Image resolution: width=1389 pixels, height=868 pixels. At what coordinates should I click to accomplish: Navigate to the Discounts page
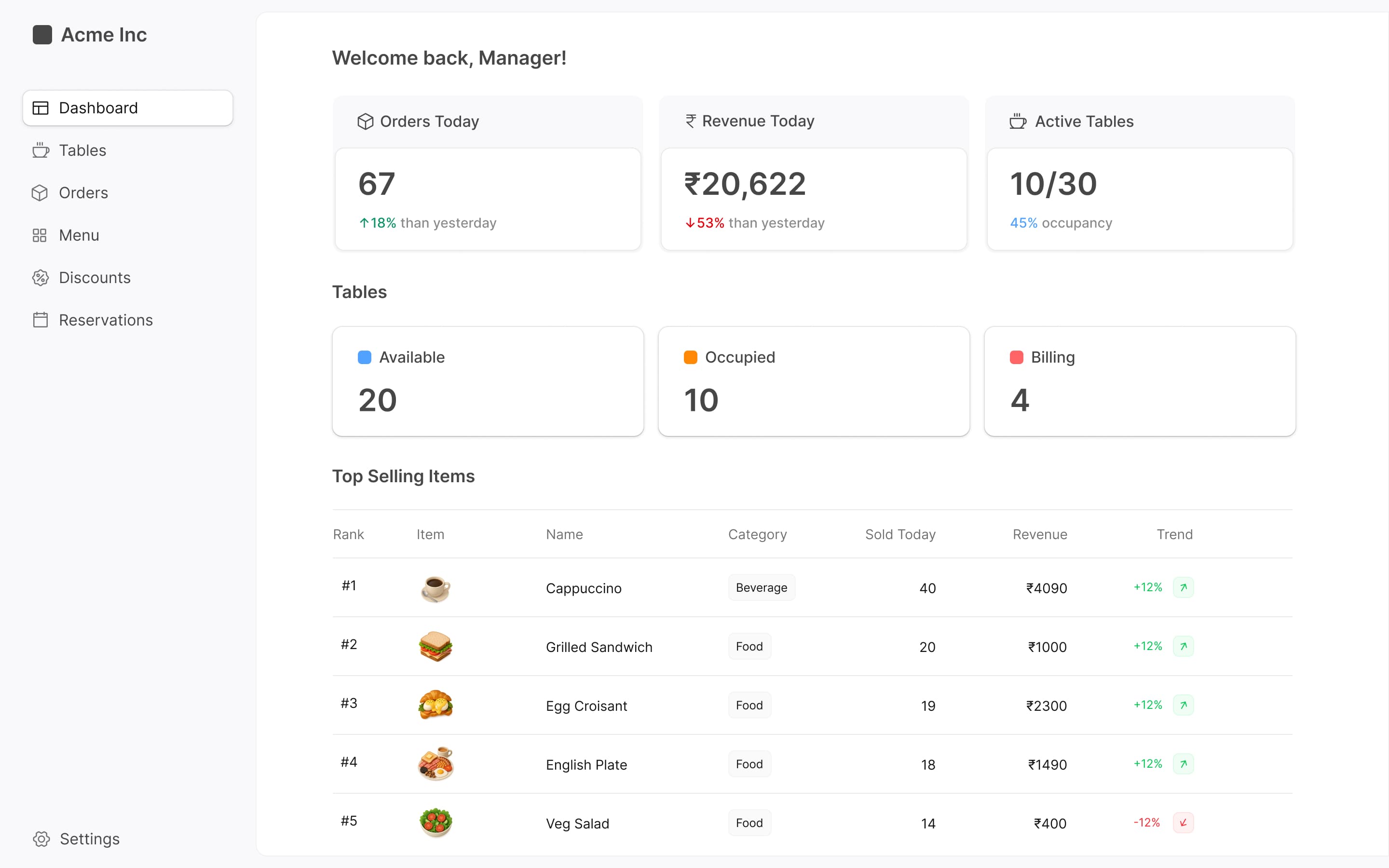pos(95,278)
